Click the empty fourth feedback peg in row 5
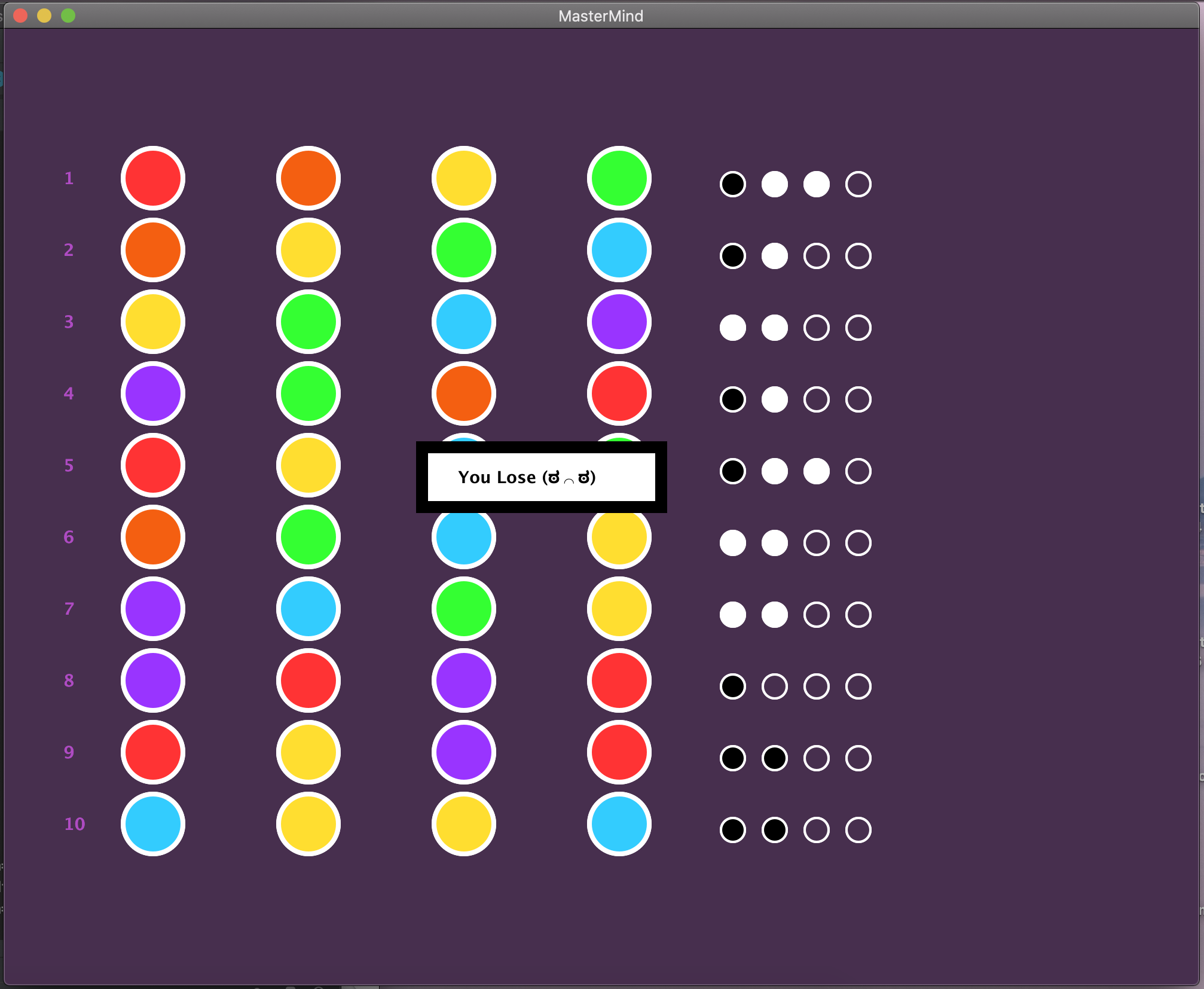Image resolution: width=1204 pixels, height=989 pixels. pyautogui.click(x=858, y=471)
